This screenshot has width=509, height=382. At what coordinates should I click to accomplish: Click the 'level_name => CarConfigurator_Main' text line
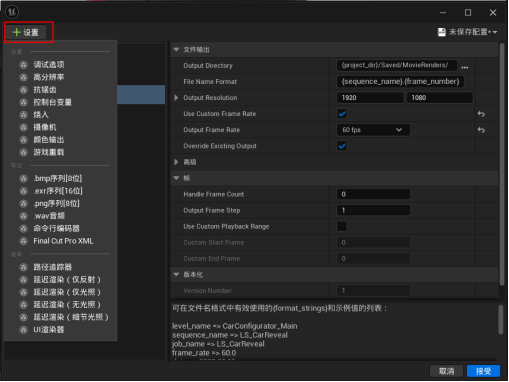(x=235, y=326)
